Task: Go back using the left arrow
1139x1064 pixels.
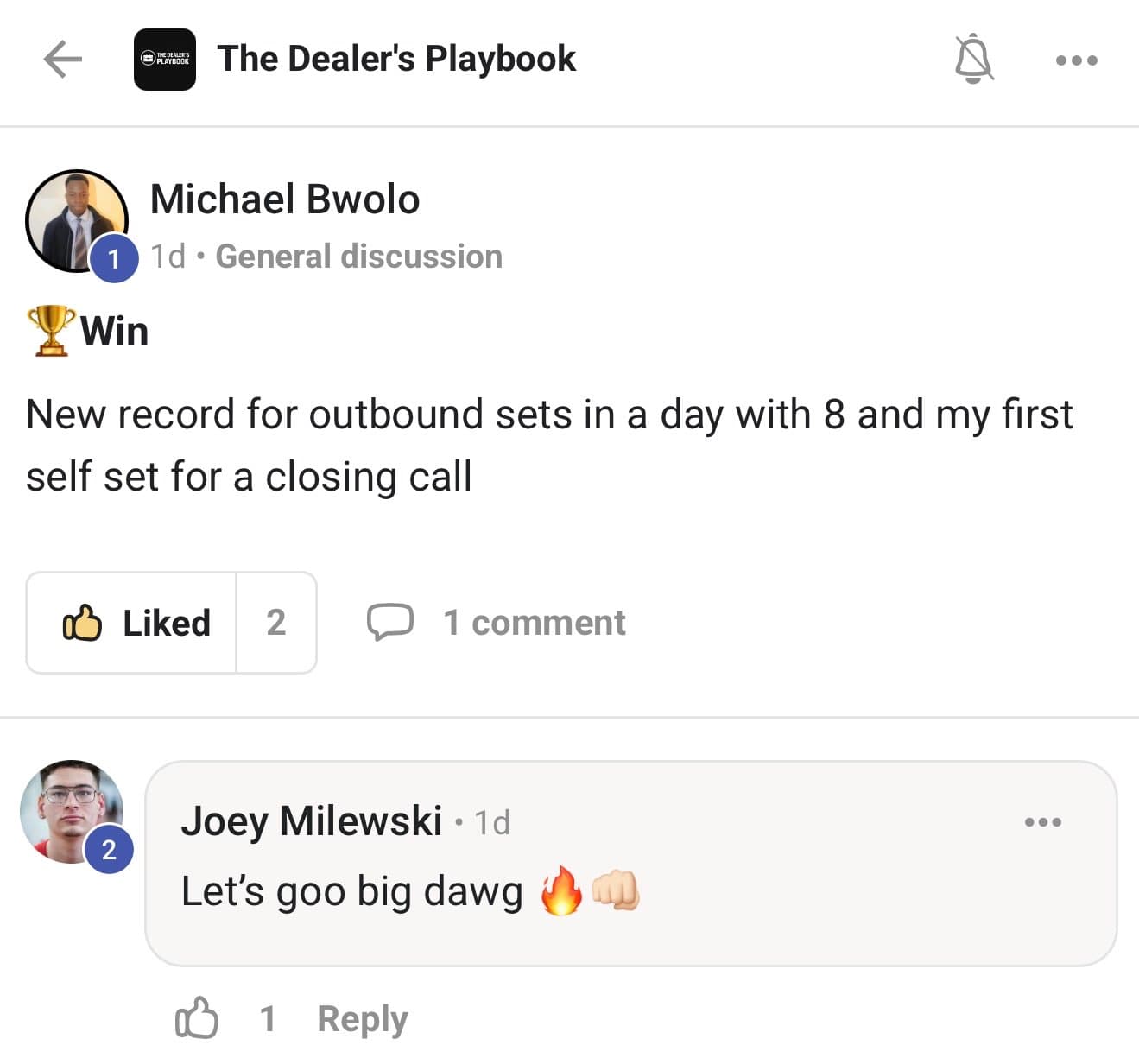Action: click(62, 60)
